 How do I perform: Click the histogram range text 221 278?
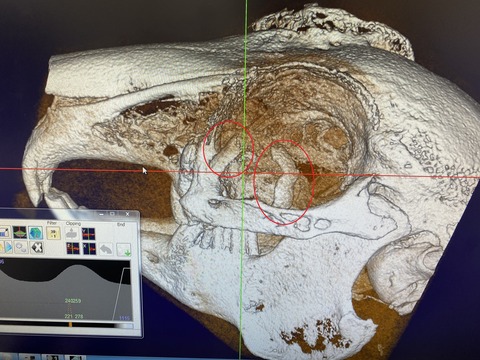tap(74, 316)
